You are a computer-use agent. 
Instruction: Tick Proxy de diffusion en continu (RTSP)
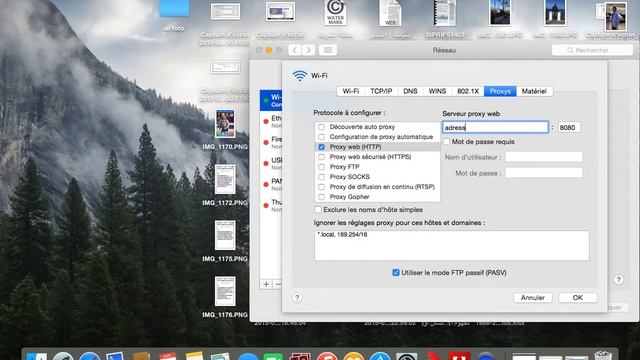click(321, 187)
